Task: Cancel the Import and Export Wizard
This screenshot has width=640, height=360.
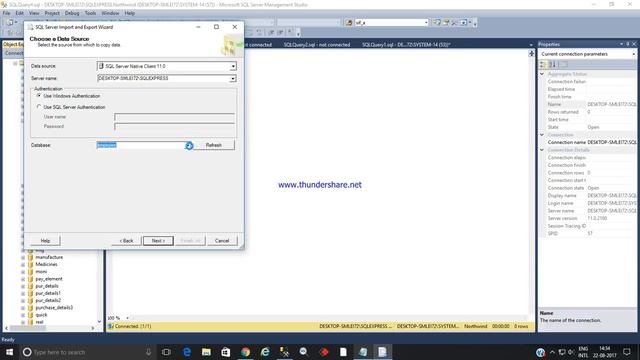Action: coord(222,241)
